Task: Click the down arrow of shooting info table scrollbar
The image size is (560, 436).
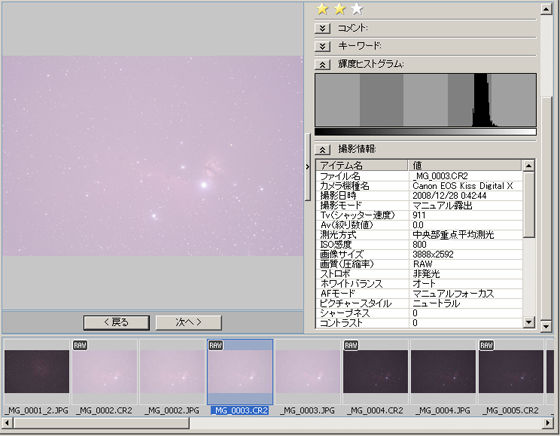Action: pyautogui.click(x=529, y=322)
